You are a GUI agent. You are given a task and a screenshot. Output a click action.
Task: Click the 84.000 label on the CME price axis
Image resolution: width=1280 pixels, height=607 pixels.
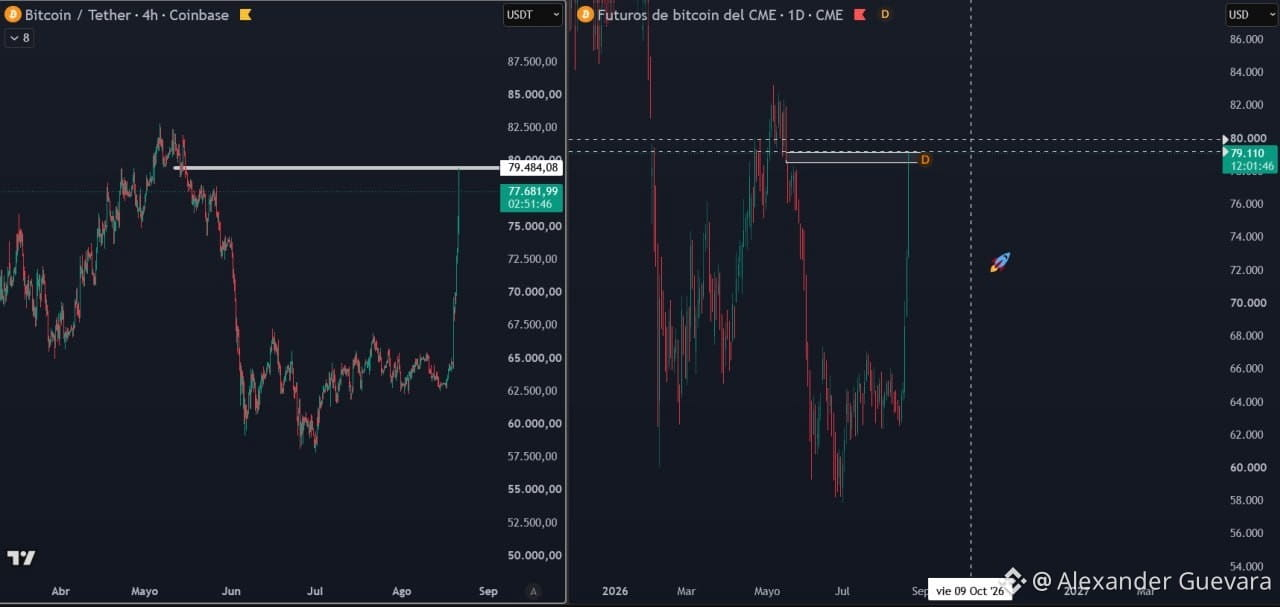(1248, 73)
